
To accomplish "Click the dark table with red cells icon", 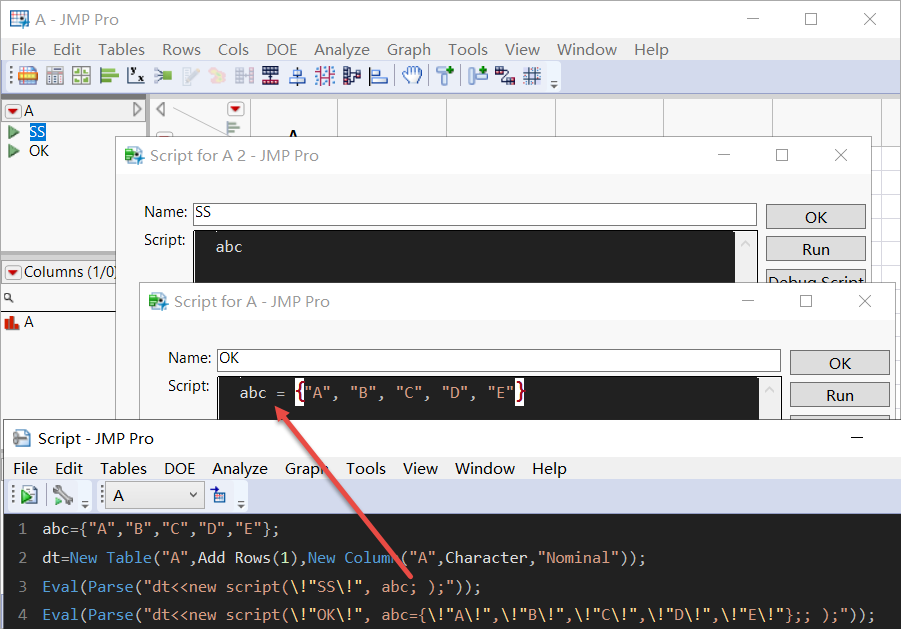I will [x=270, y=75].
